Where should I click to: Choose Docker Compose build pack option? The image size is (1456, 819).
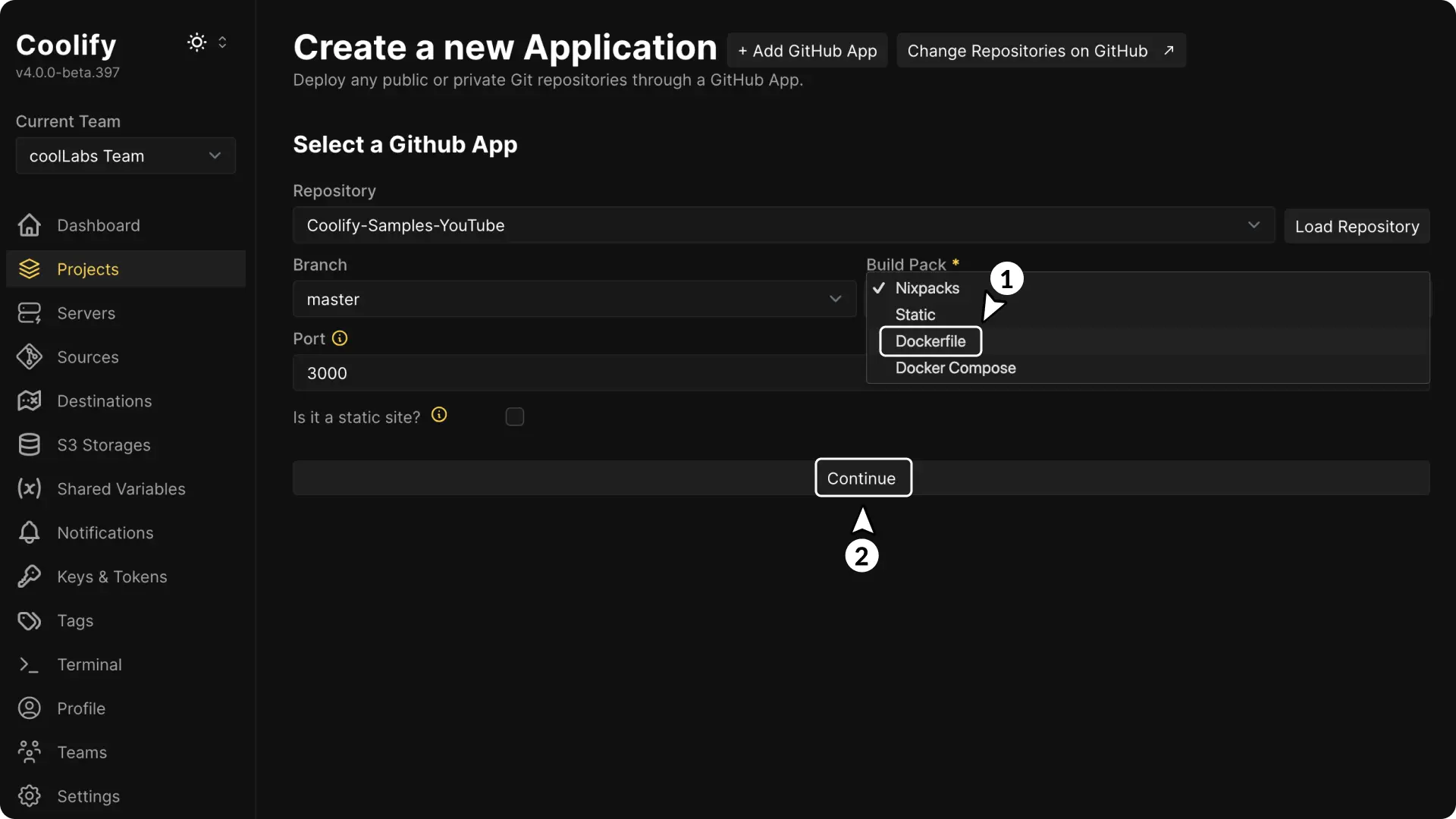[955, 369]
